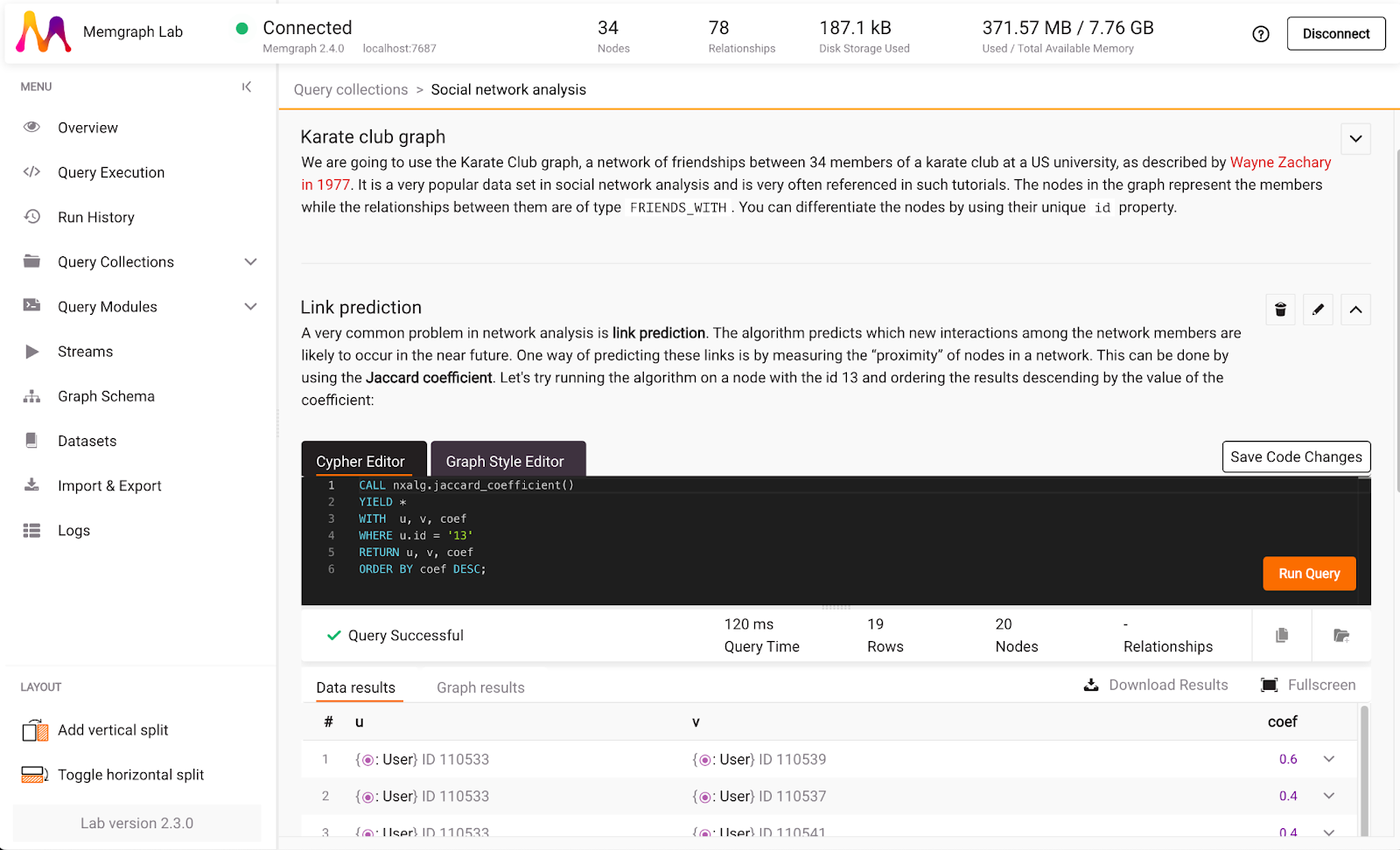Click the results table vertical scrollbar
This screenshot has height=850, width=1400.
[x=1363, y=770]
